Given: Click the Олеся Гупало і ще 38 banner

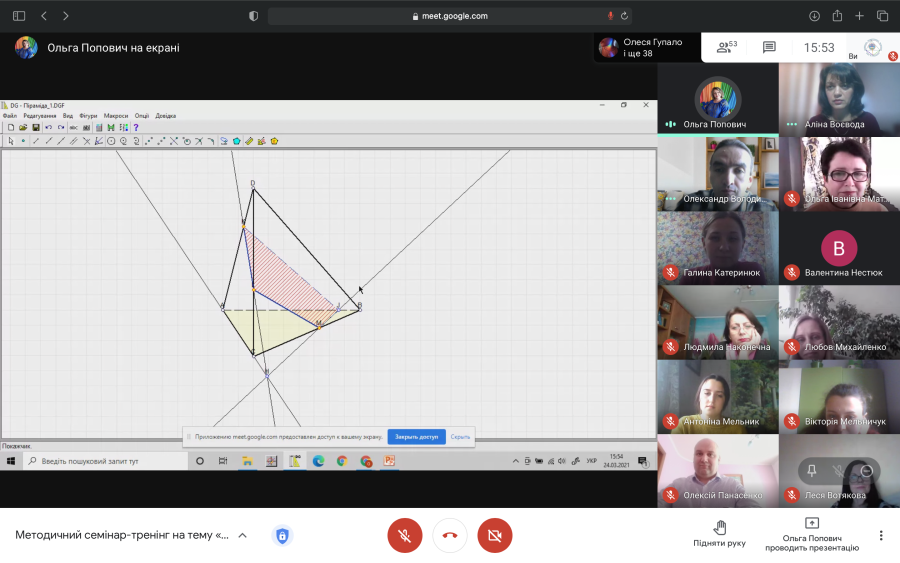Looking at the screenshot, I should (647, 48).
